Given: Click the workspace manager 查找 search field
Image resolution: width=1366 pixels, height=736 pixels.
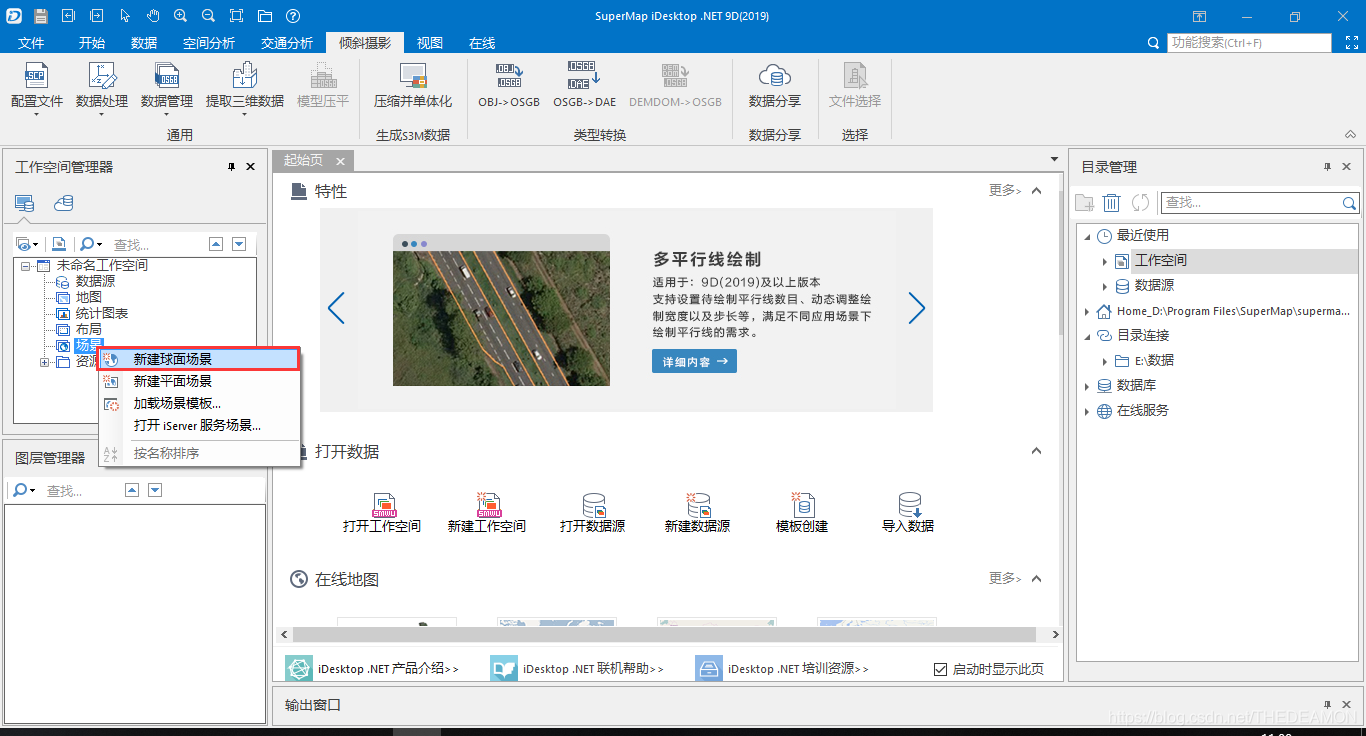Looking at the screenshot, I should pyautogui.click(x=156, y=244).
